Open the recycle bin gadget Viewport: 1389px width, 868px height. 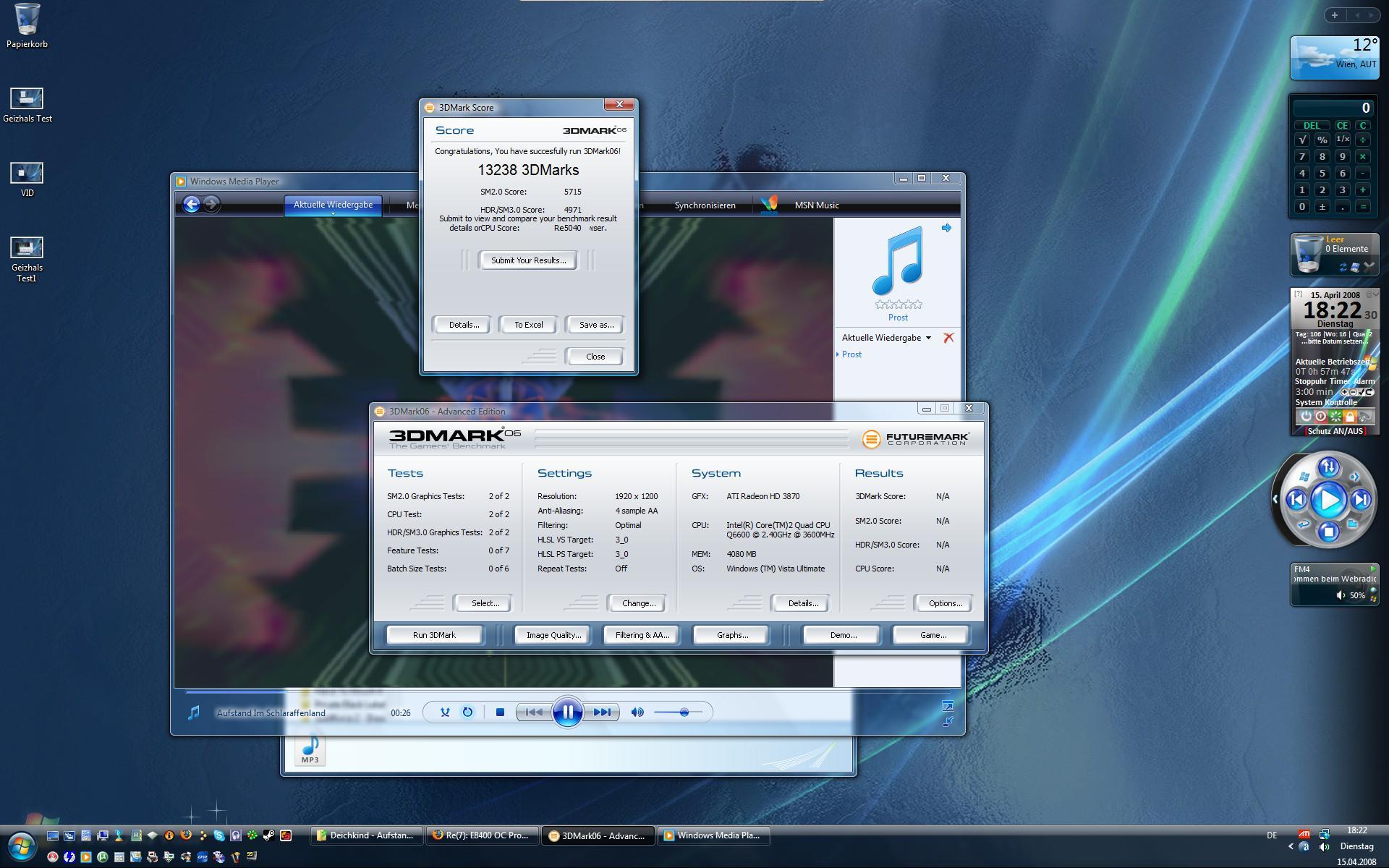coord(1334,255)
